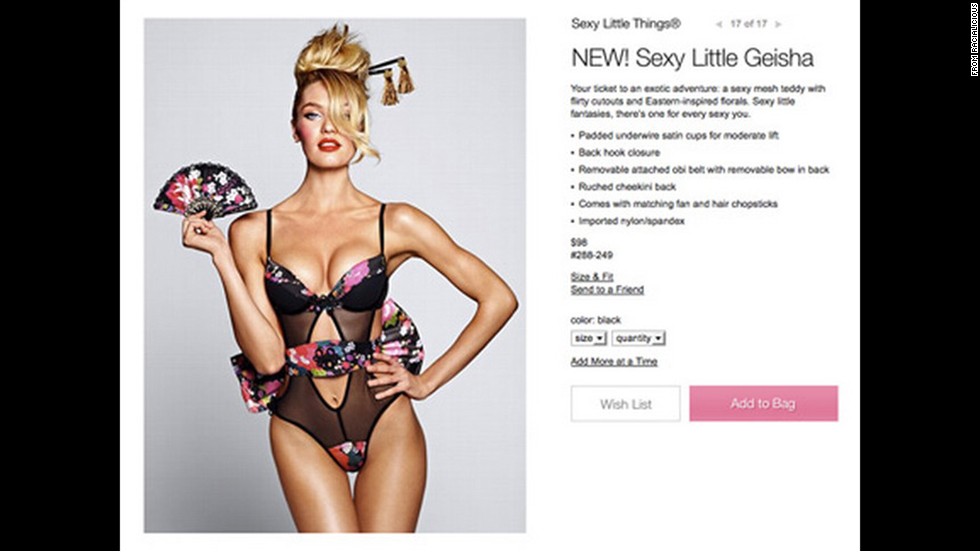
Task: Click the $98 price text
Action: pos(579,243)
